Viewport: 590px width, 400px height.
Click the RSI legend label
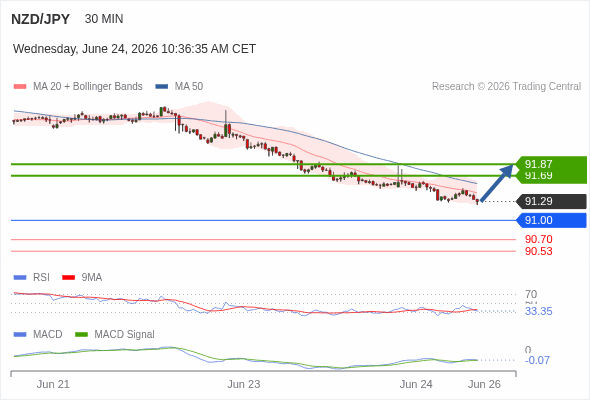pyautogui.click(x=41, y=278)
